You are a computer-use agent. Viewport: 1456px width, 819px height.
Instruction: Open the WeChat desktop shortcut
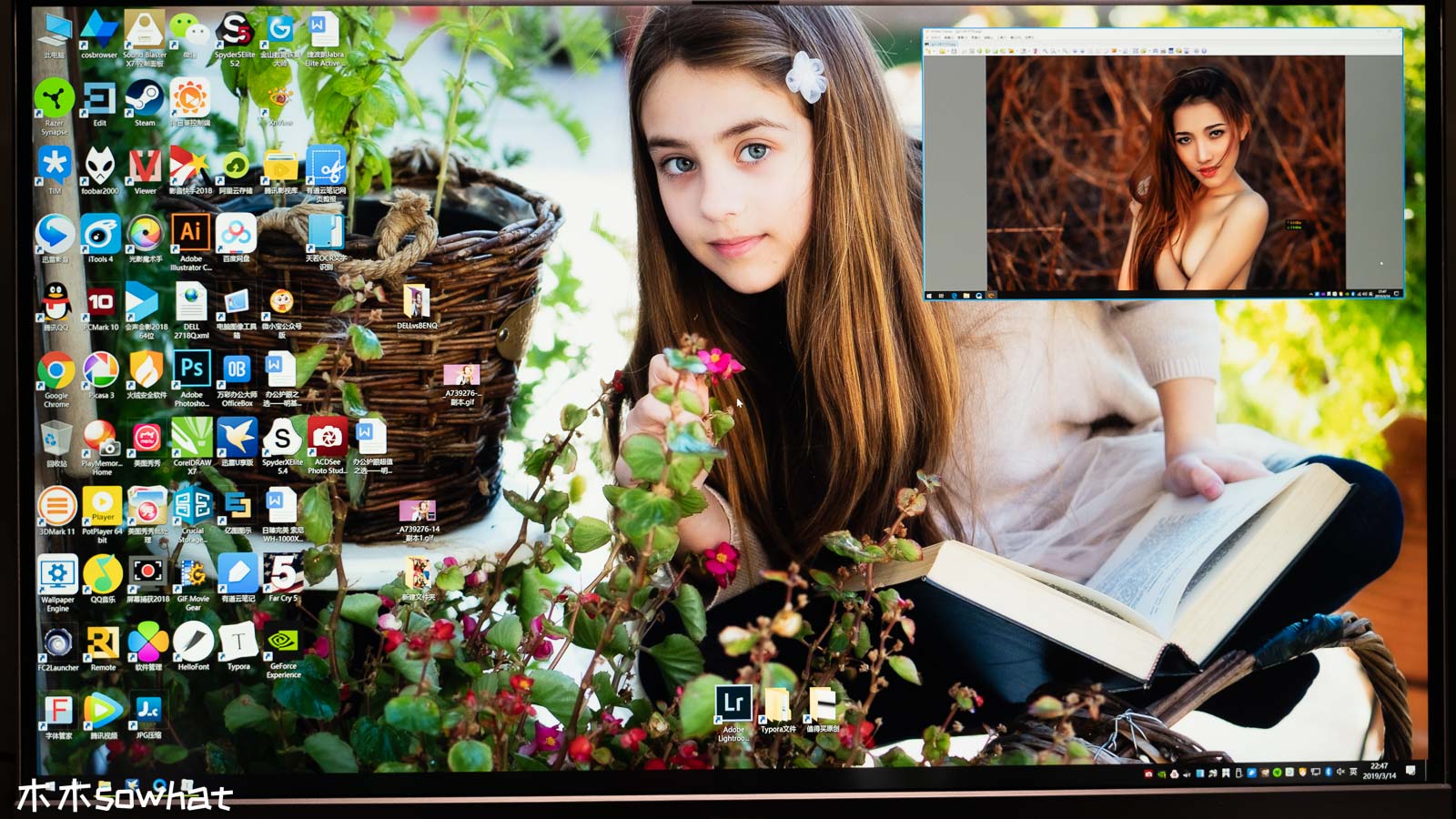[190, 36]
